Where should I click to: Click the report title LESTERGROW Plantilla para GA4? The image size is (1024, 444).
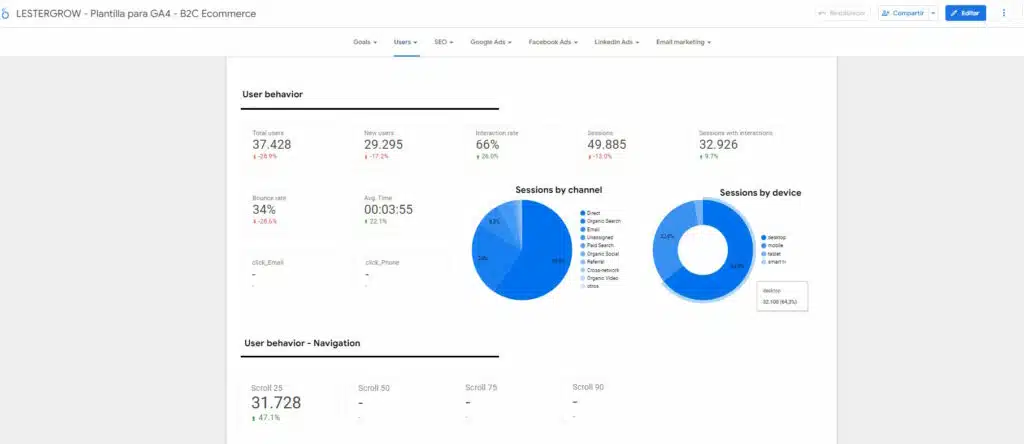[x=136, y=14]
